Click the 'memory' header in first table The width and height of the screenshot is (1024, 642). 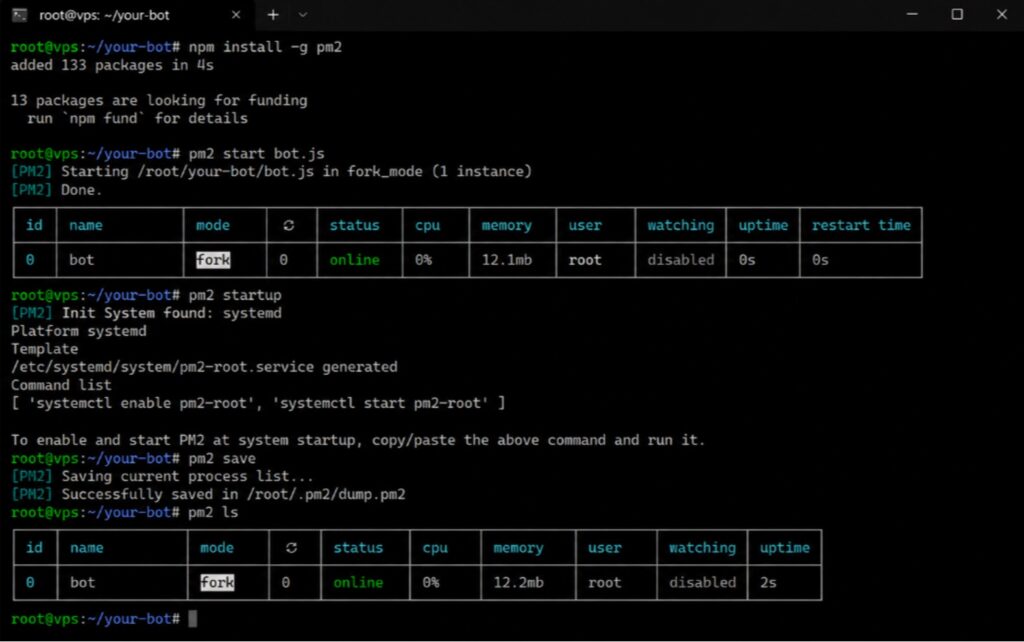point(507,225)
